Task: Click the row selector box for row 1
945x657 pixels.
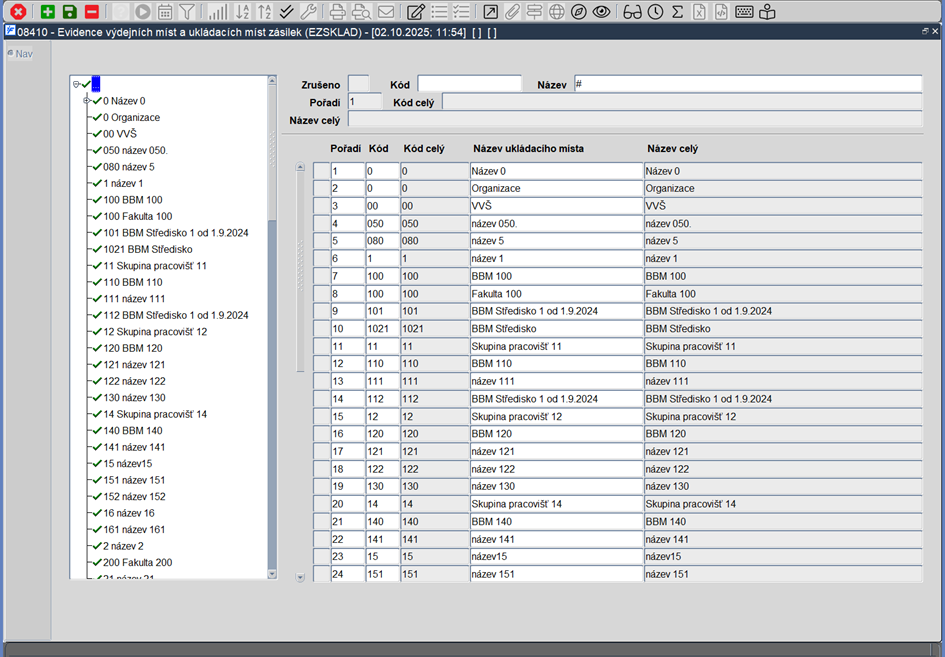Action: coord(321,171)
